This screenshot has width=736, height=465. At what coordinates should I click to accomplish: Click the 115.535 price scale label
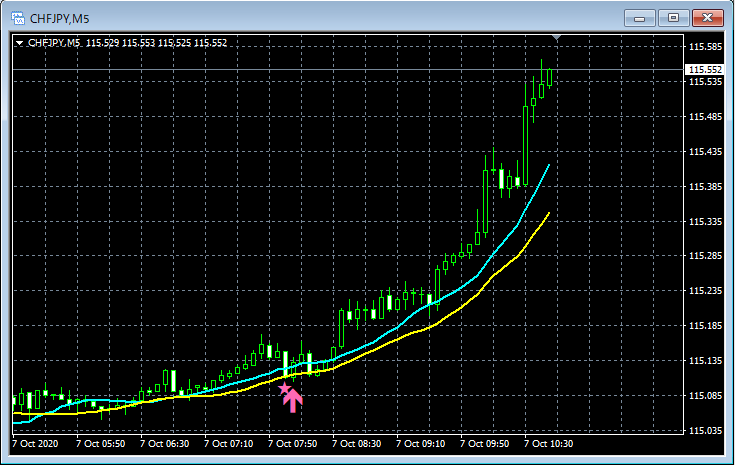705,82
